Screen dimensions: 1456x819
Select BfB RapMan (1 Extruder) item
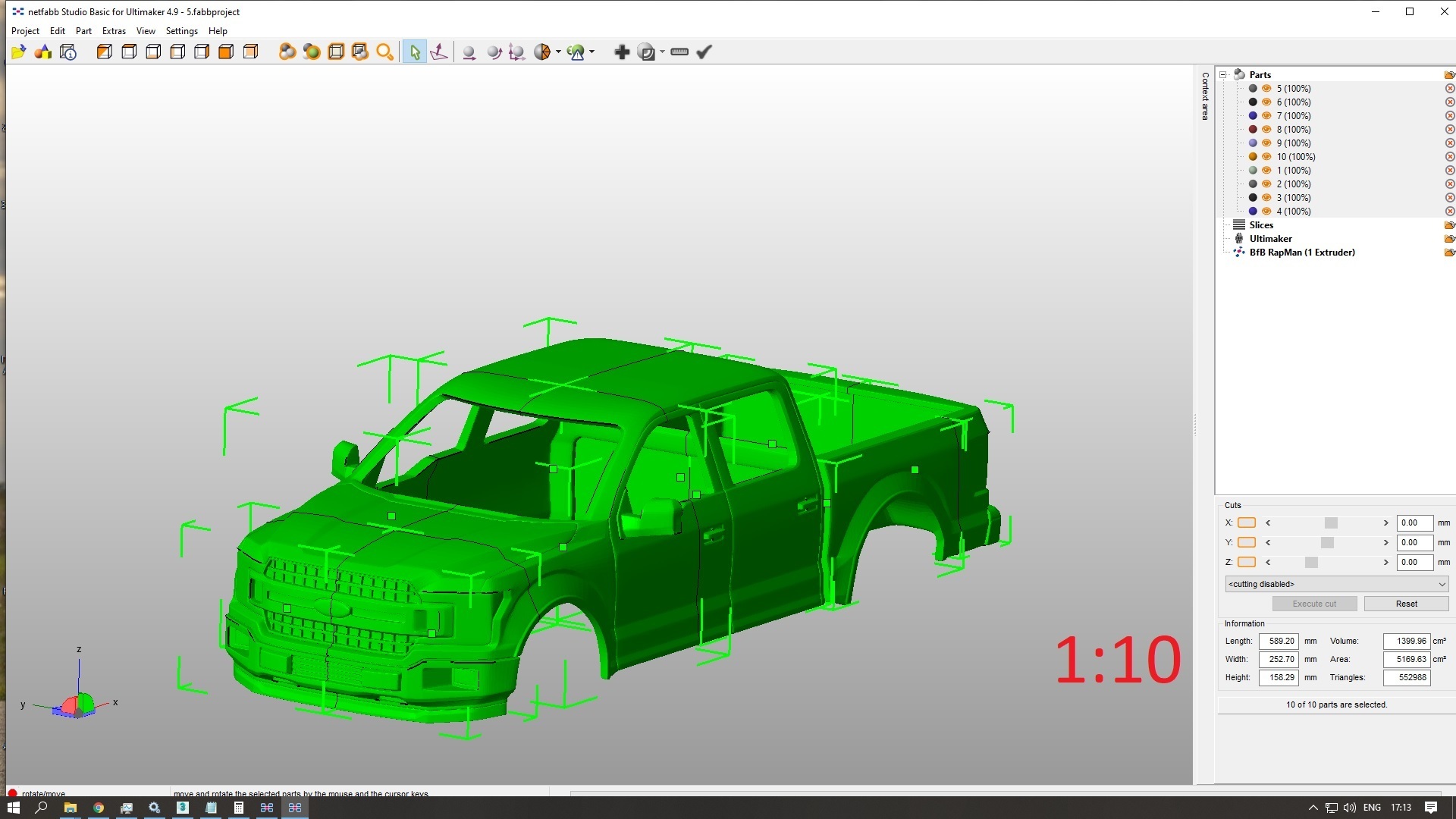pyautogui.click(x=1302, y=253)
